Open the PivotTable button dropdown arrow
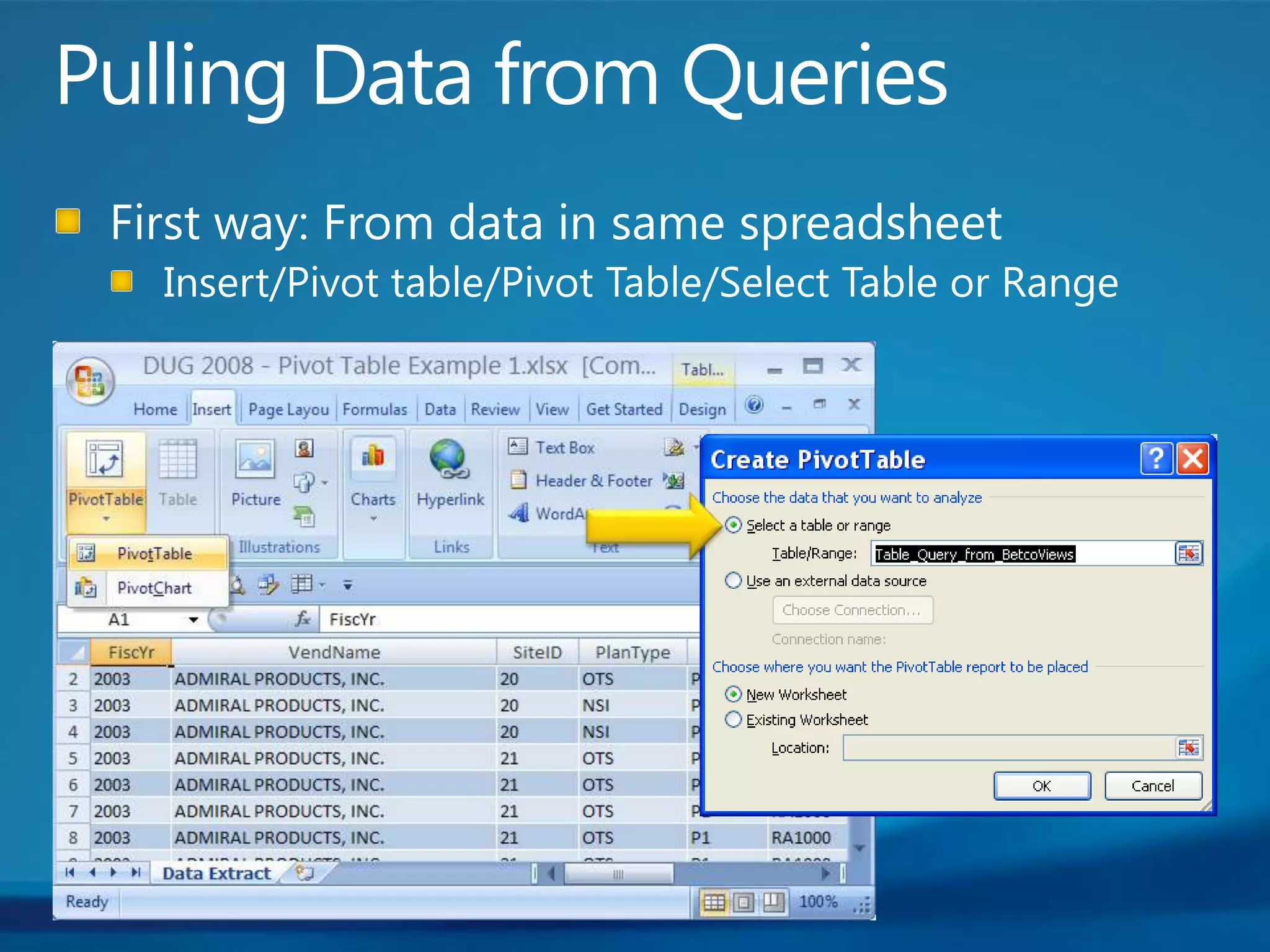This screenshot has height=952, width=1270. pyautogui.click(x=106, y=519)
